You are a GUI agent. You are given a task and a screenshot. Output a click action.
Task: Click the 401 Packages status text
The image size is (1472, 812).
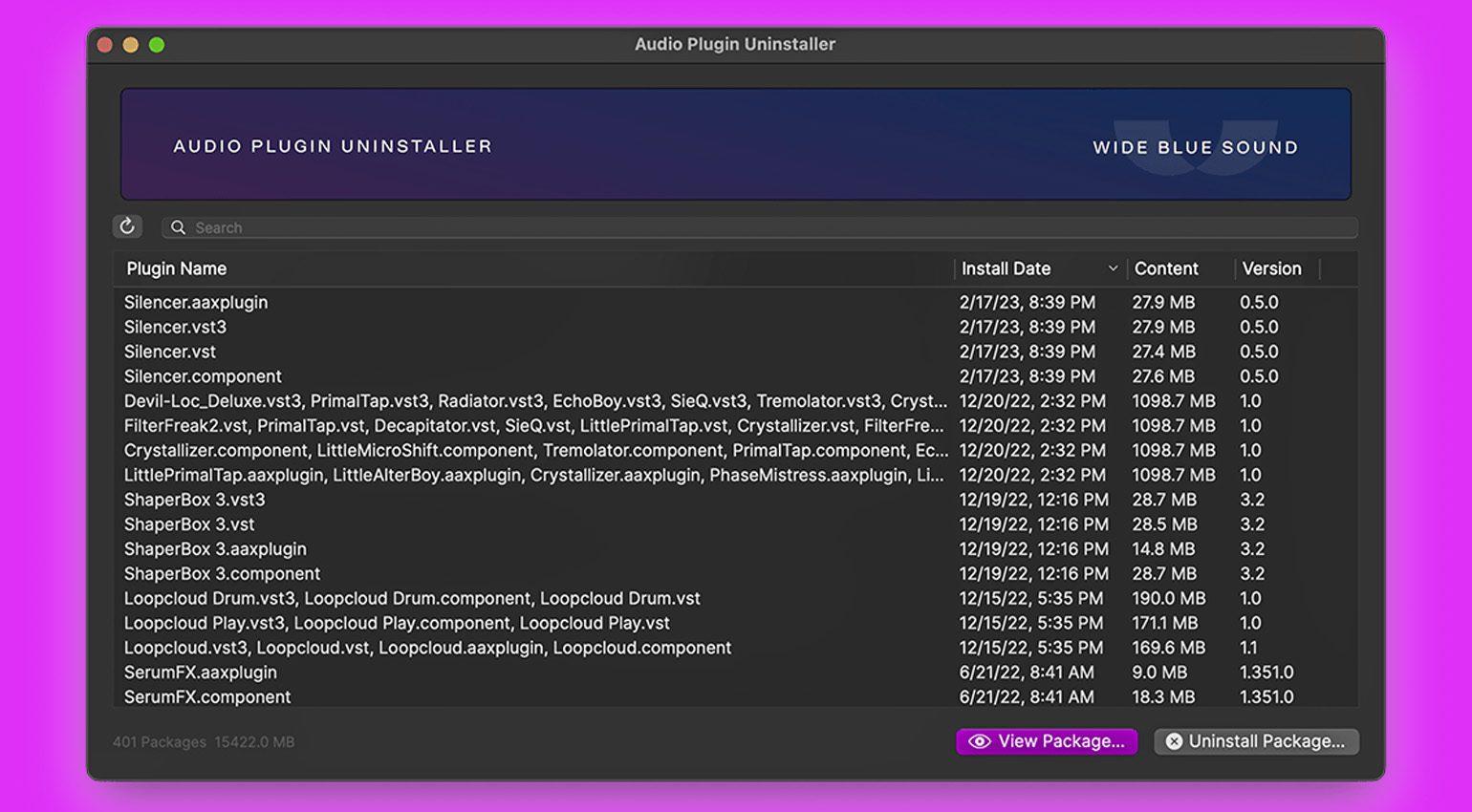(159, 742)
